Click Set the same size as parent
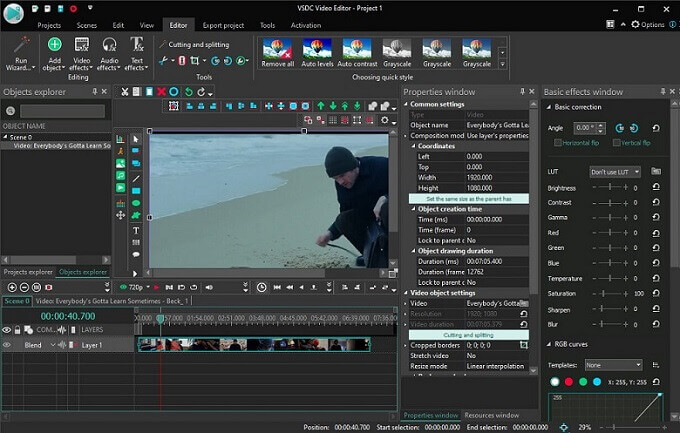This screenshot has width=680, height=433. point(469,199)
